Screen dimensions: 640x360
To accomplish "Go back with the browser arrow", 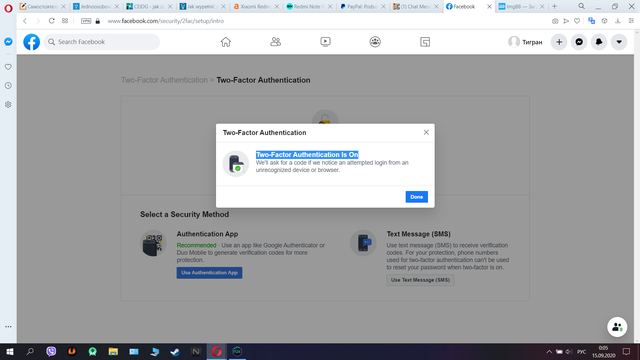I will (25, 21).
